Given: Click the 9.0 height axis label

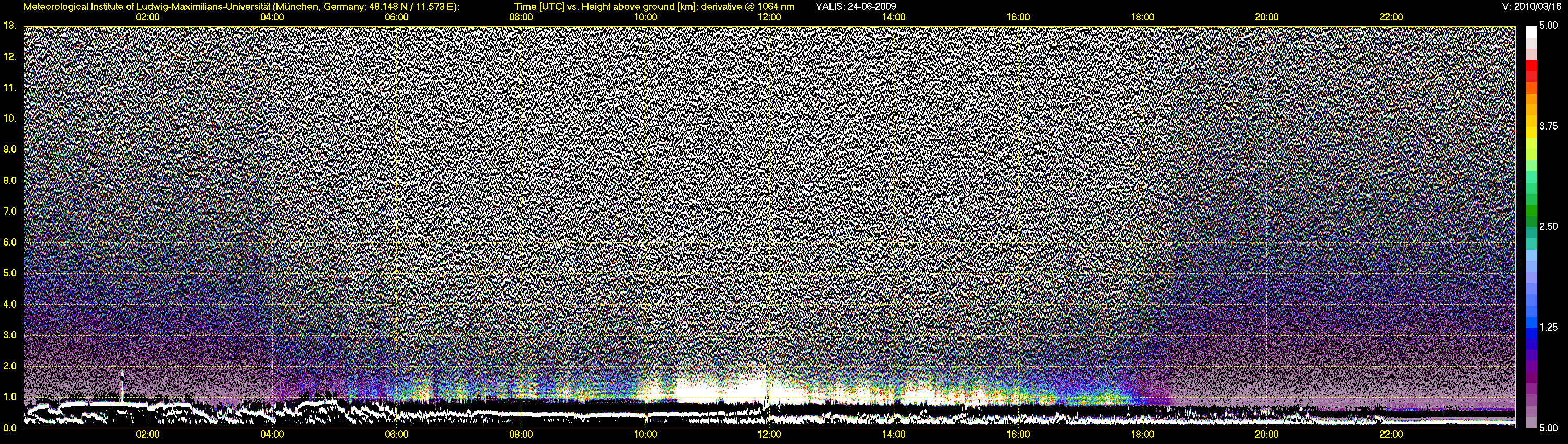Looking at the screenshot, I should [9, 149].
